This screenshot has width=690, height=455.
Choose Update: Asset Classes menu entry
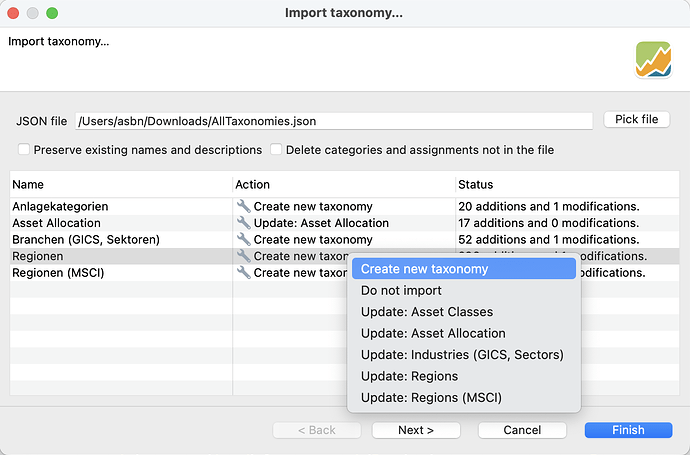coord(426,312)
